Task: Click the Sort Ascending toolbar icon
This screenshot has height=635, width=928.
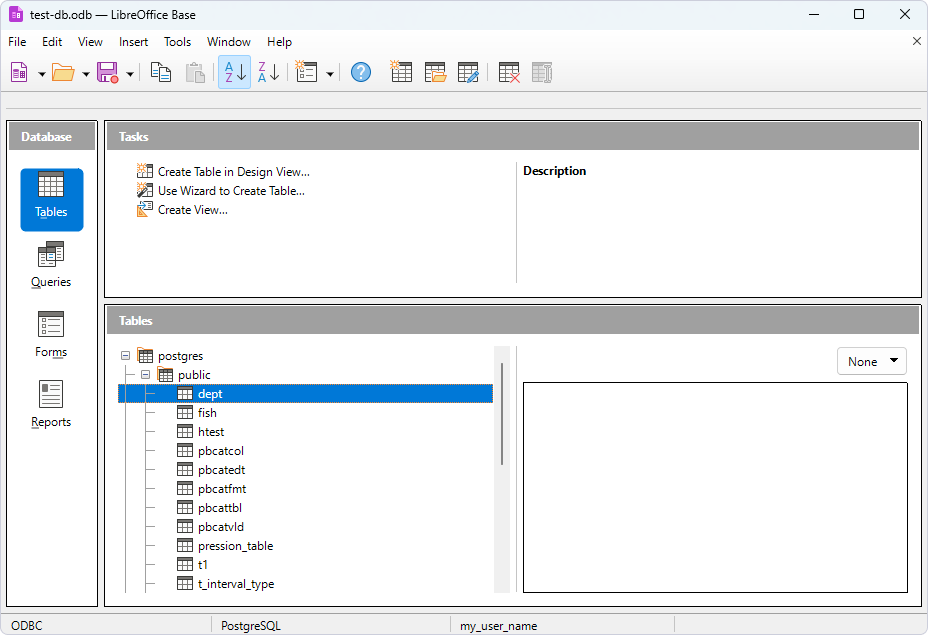Action: (234, 72)
